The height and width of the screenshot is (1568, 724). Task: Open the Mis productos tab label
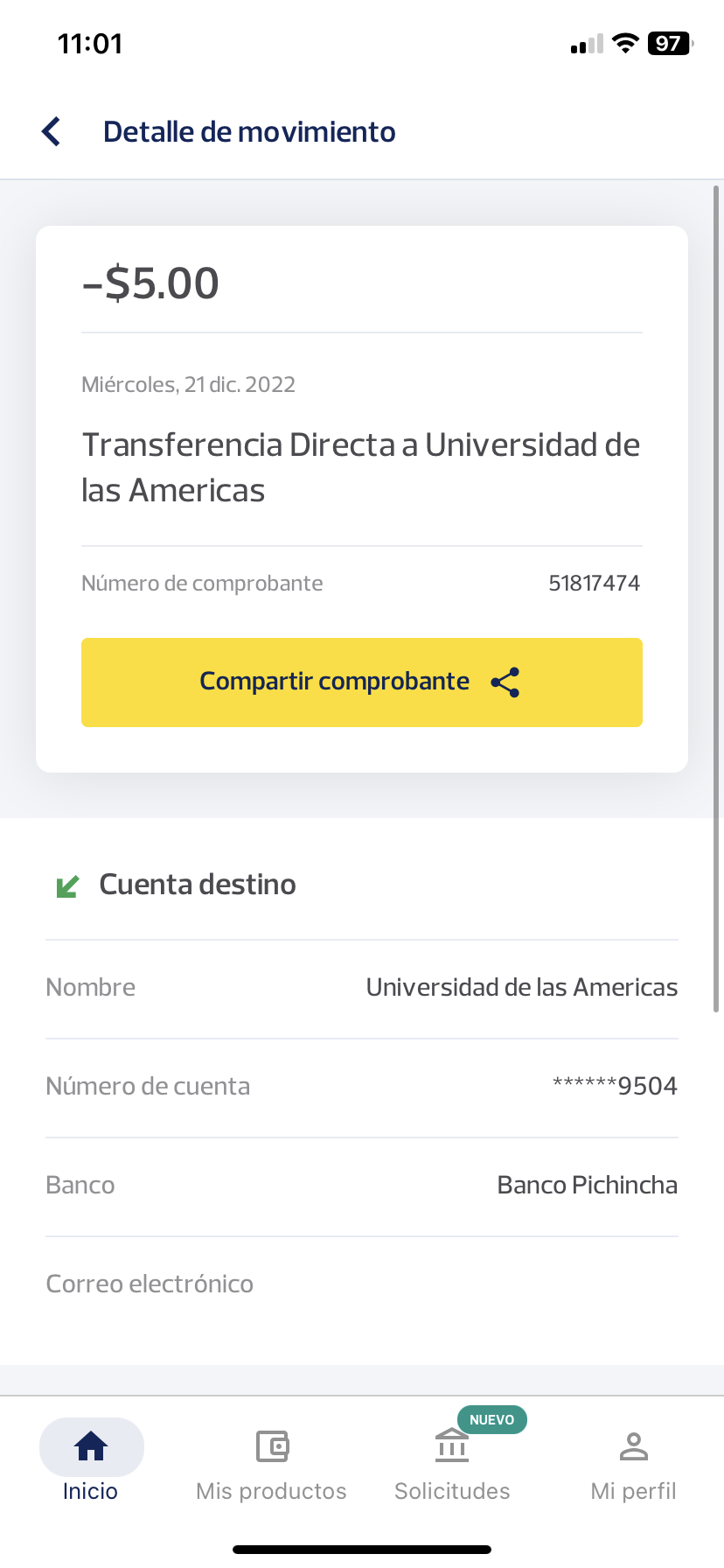(x=271, y=1491)
